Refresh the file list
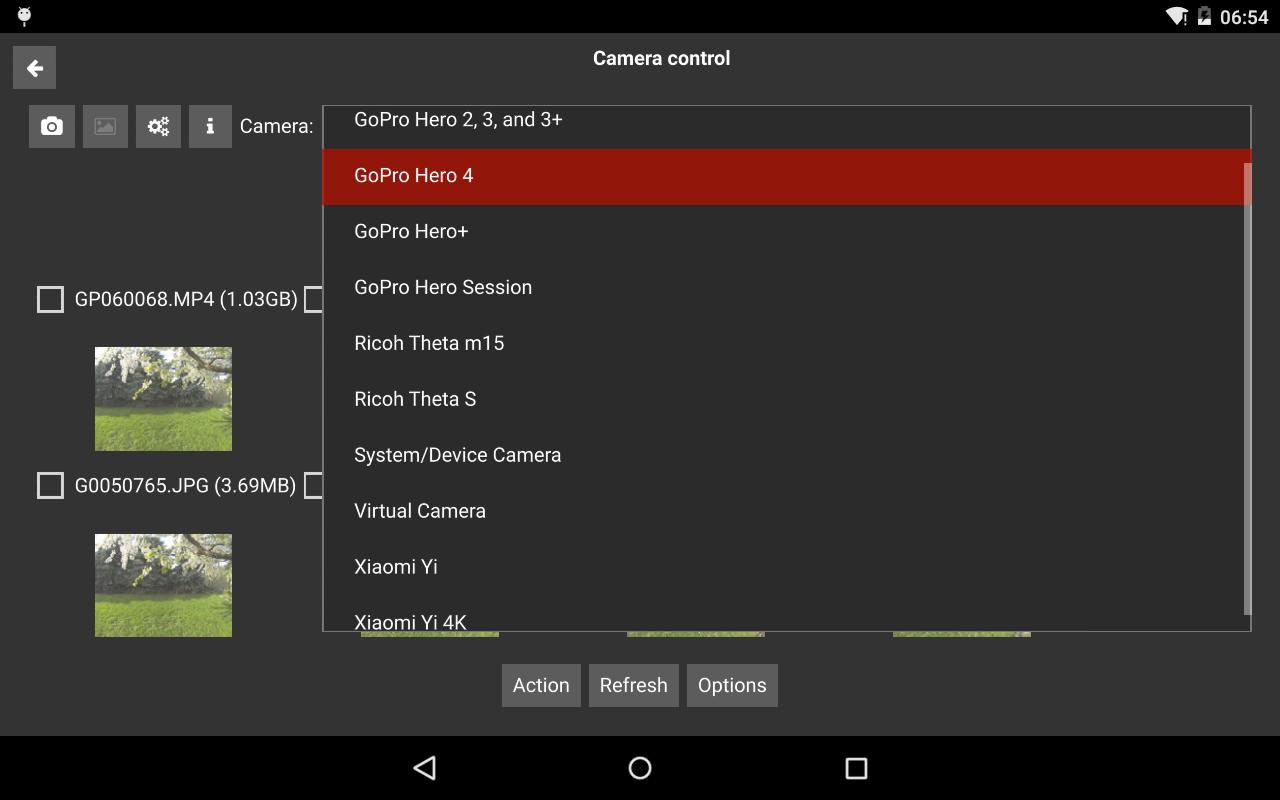 (x=633, y=685)
